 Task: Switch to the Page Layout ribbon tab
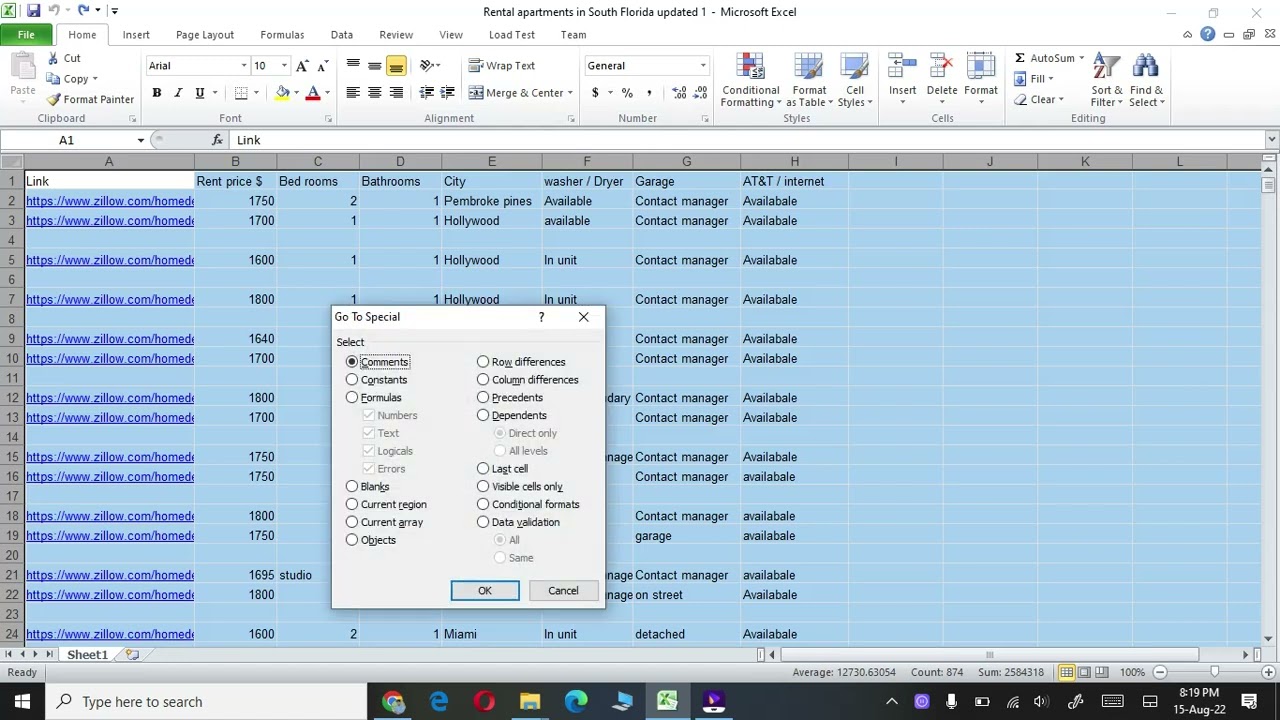pyautogui.click(x=205, y=35)
